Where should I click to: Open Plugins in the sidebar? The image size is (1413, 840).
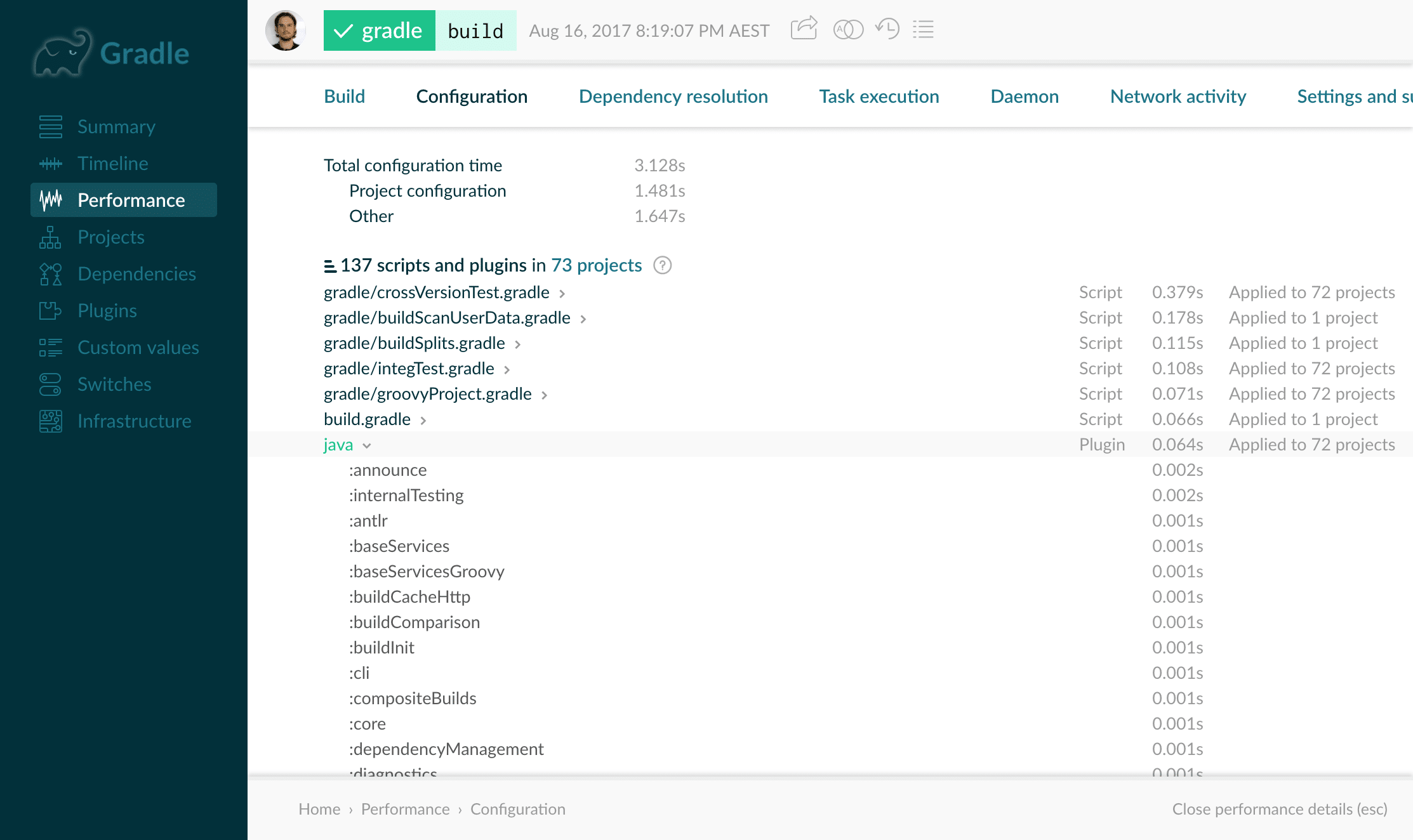[x=107, y=311]
